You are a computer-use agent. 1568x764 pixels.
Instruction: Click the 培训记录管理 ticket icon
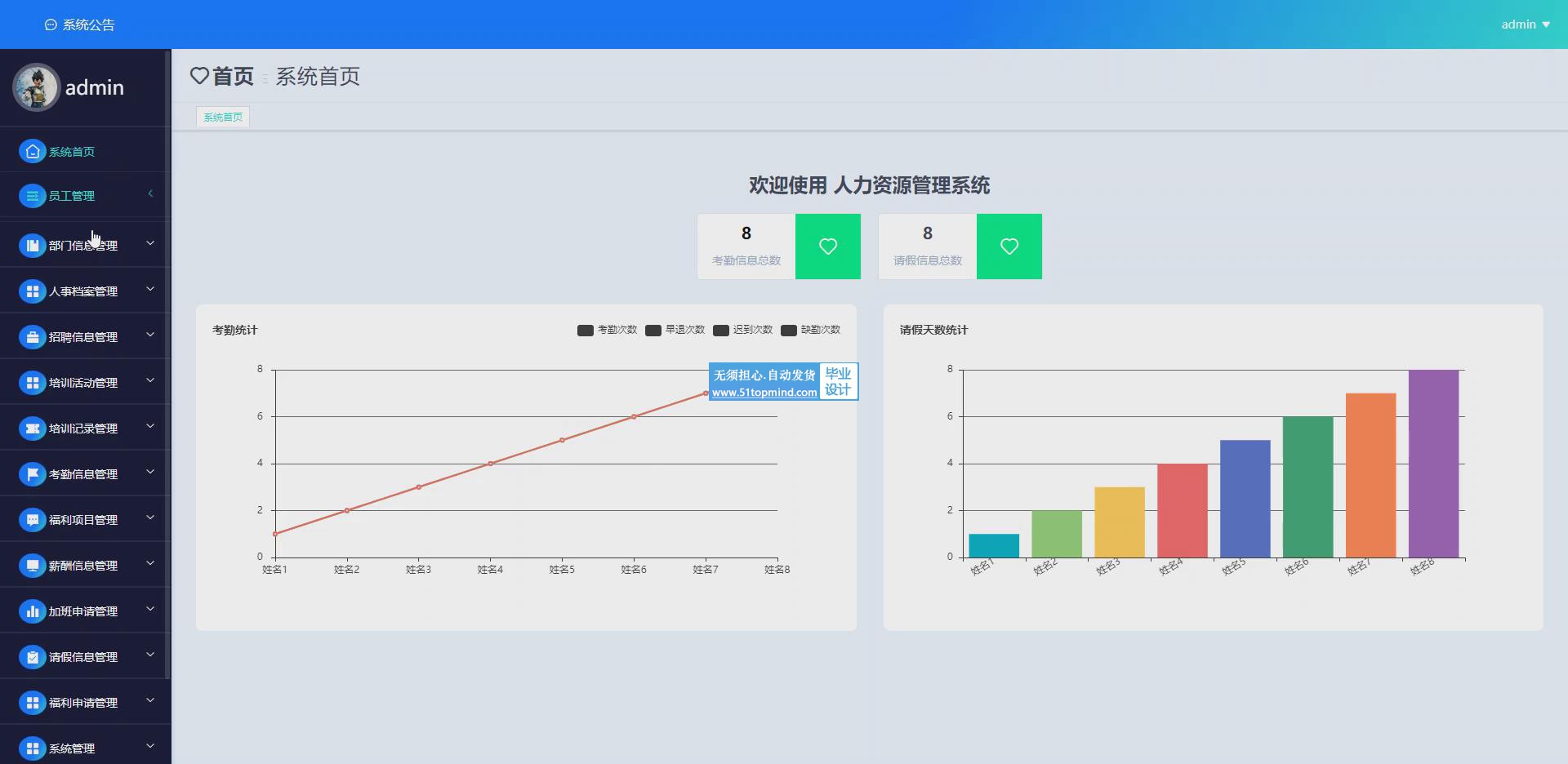click(32, 428)
